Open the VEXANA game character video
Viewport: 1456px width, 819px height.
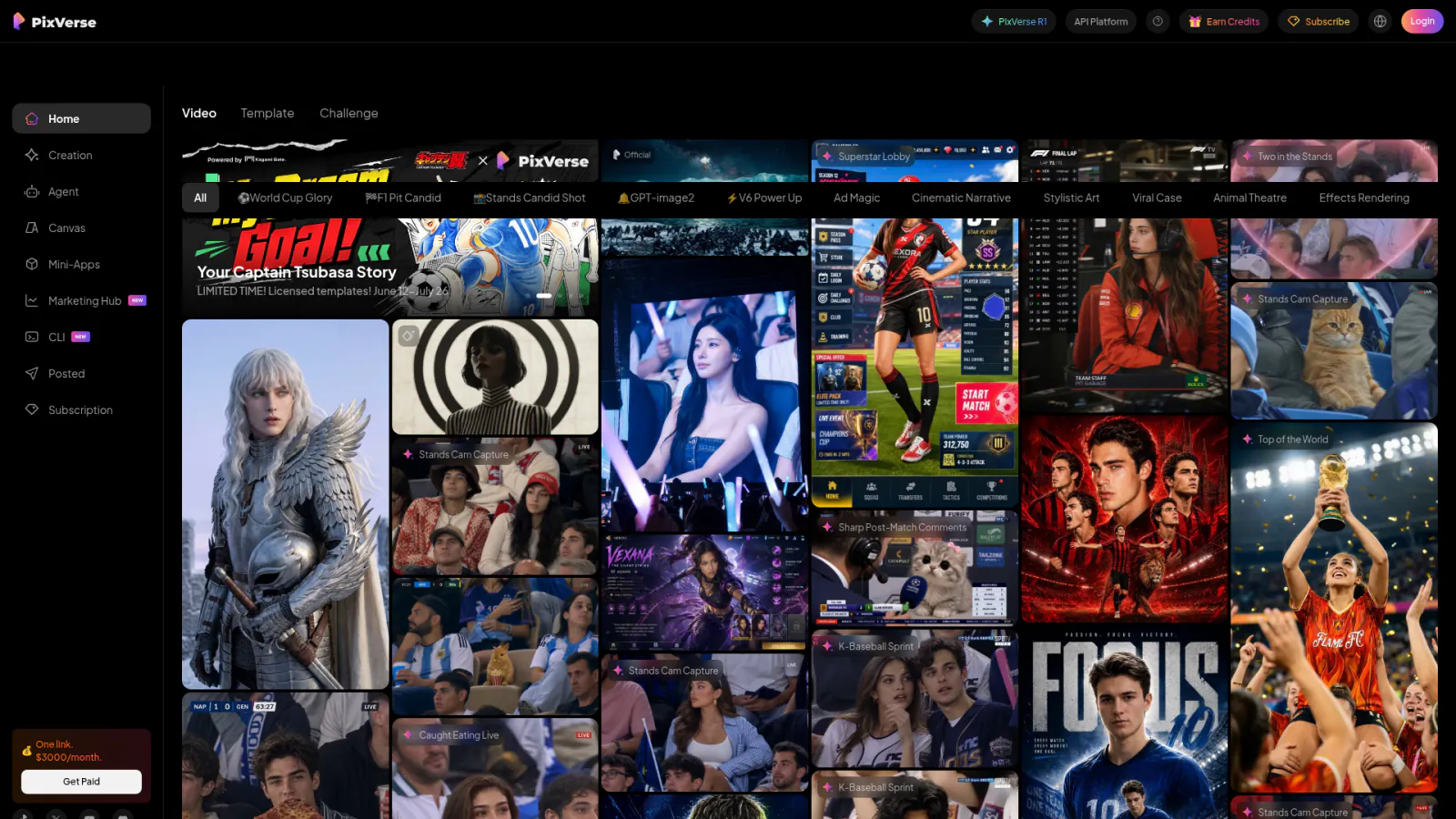point(704,591)
